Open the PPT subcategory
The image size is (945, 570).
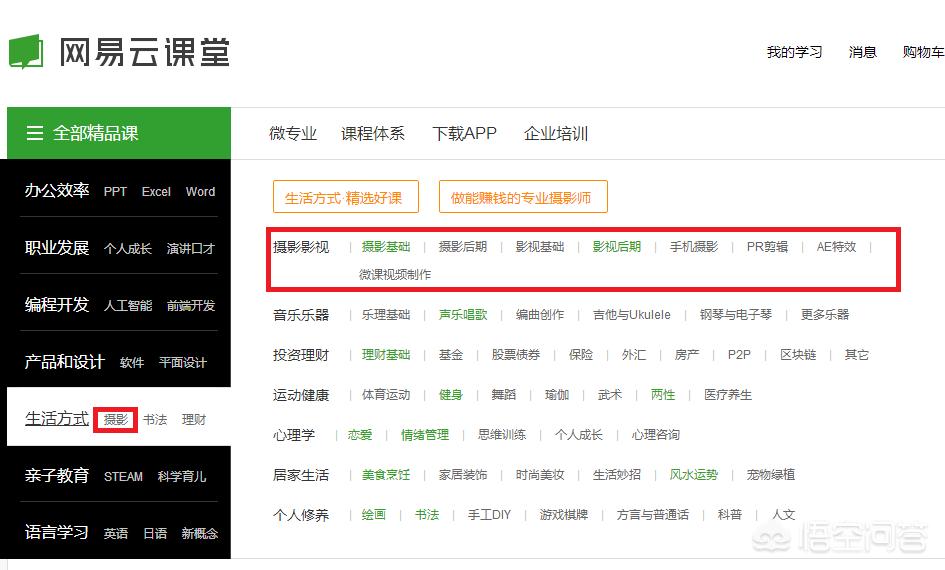coord(115,192)
